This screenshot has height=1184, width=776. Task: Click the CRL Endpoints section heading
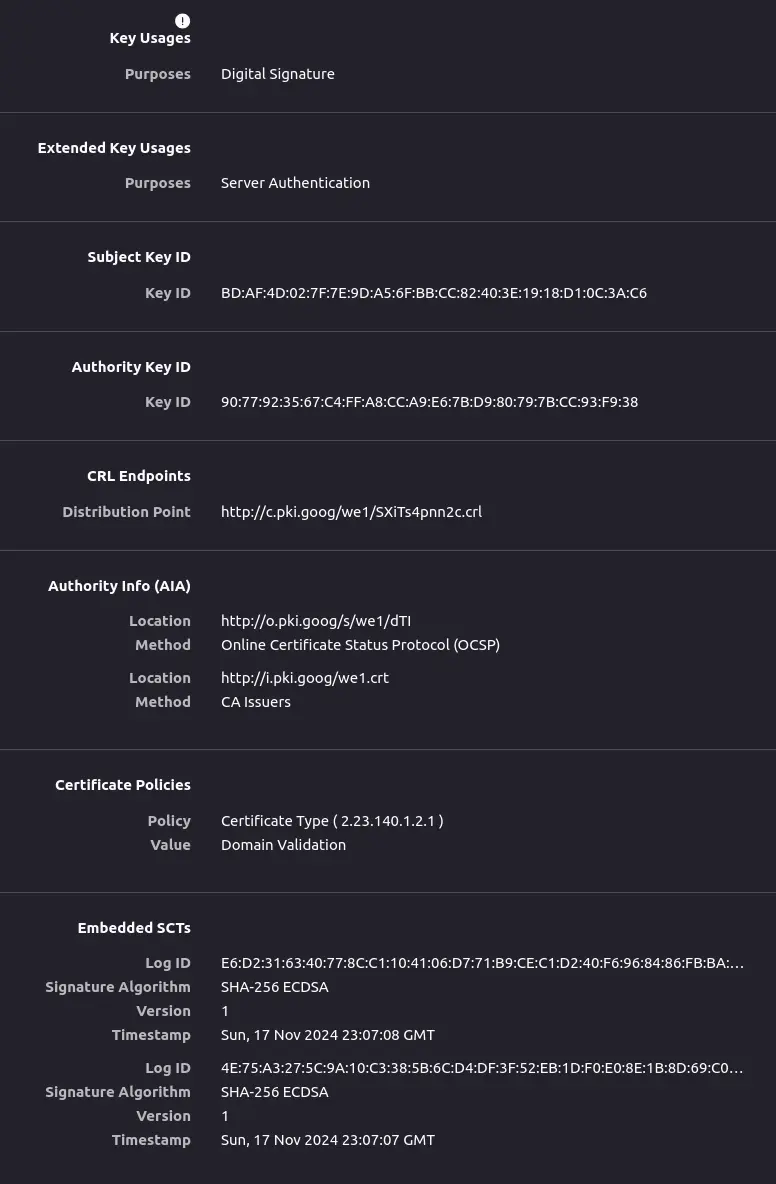[139, 476]
